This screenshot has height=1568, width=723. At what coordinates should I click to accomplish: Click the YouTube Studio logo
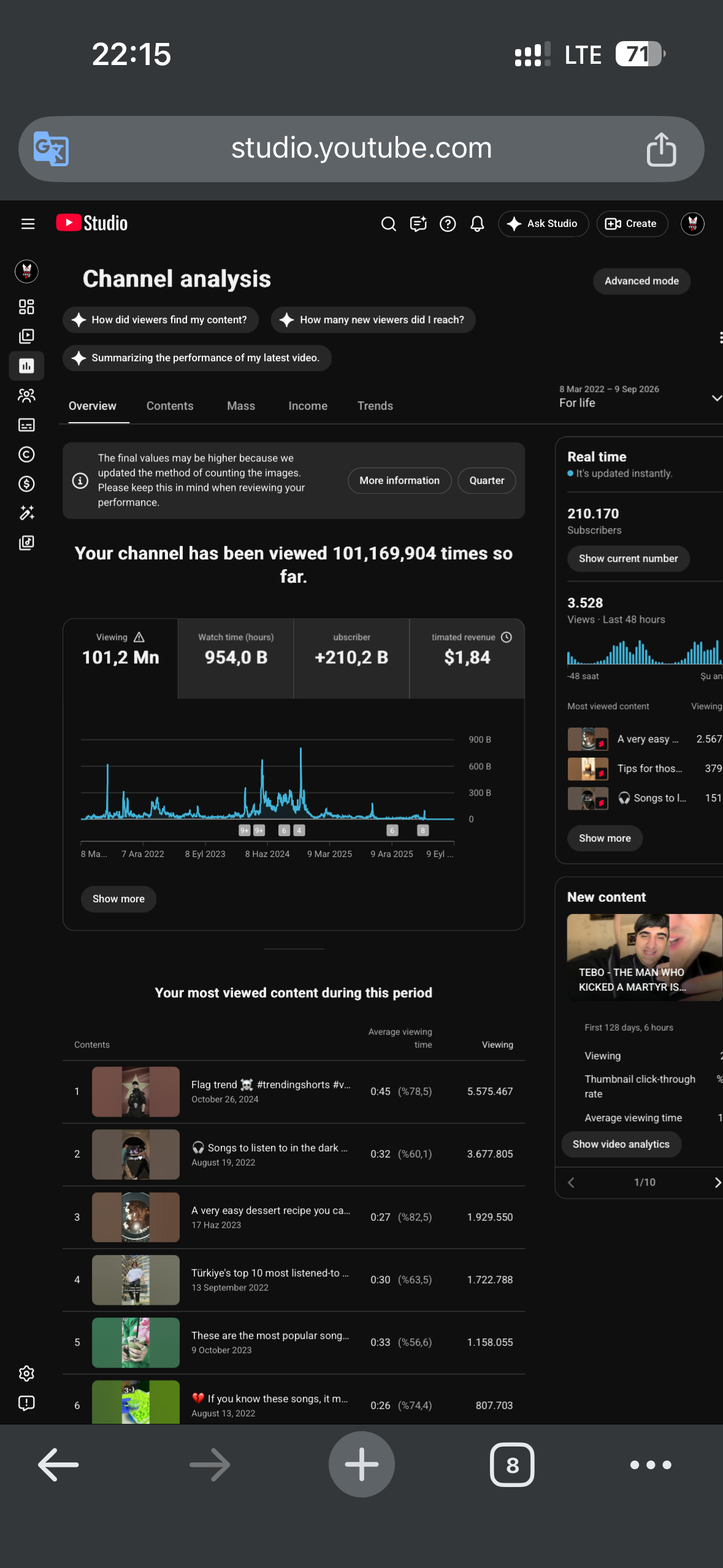click(92, 223)
